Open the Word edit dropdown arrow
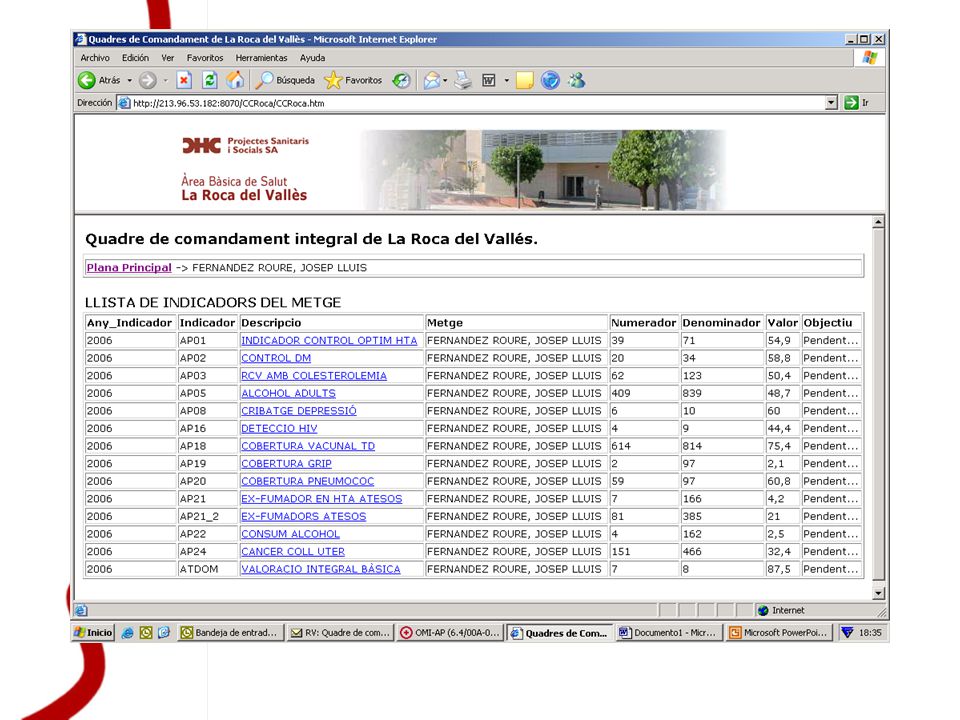The width and height of the screenshot is (960, 720). (x=506, y=81)
